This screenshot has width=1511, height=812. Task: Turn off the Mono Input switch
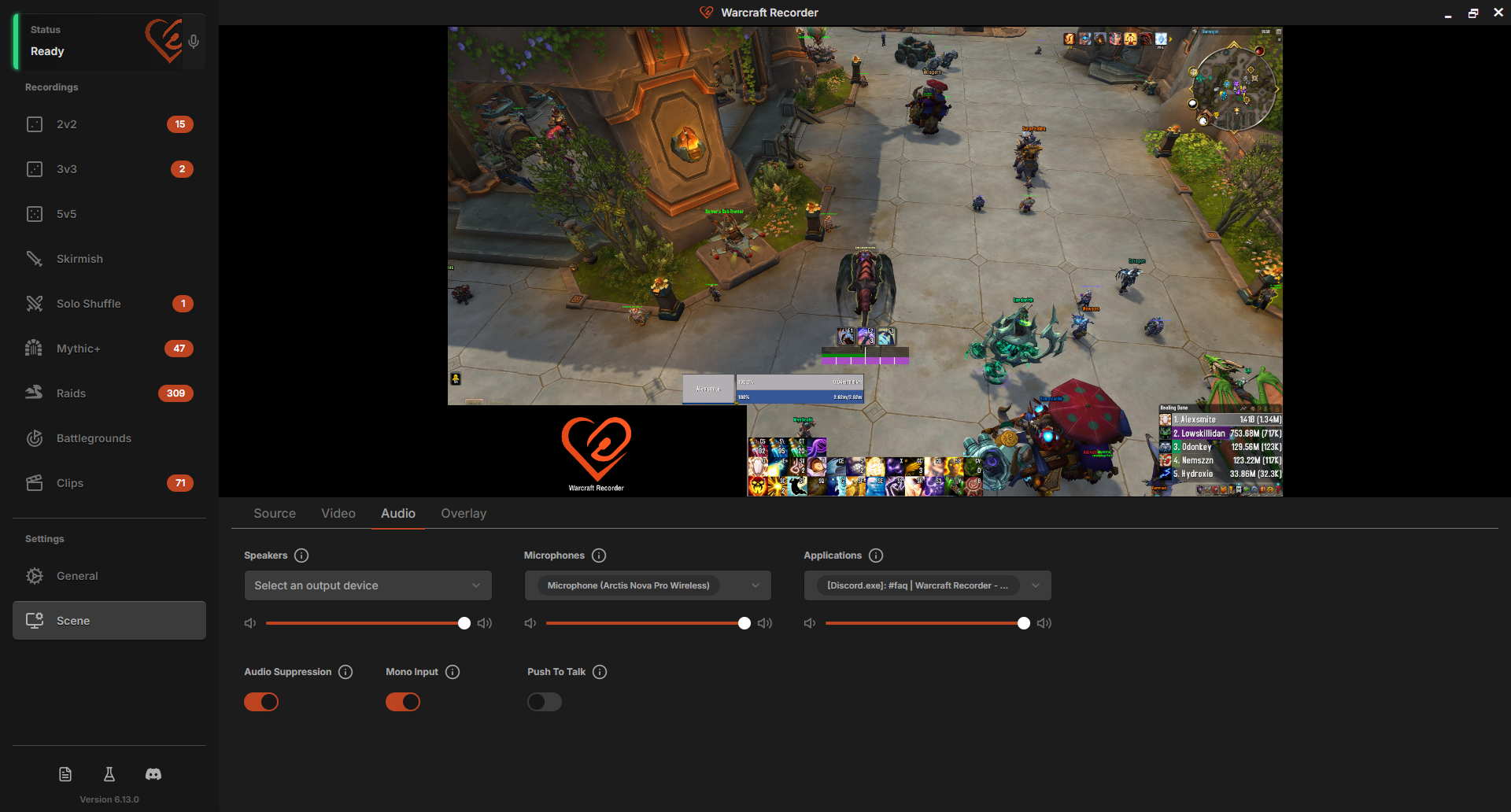[403, 702]
